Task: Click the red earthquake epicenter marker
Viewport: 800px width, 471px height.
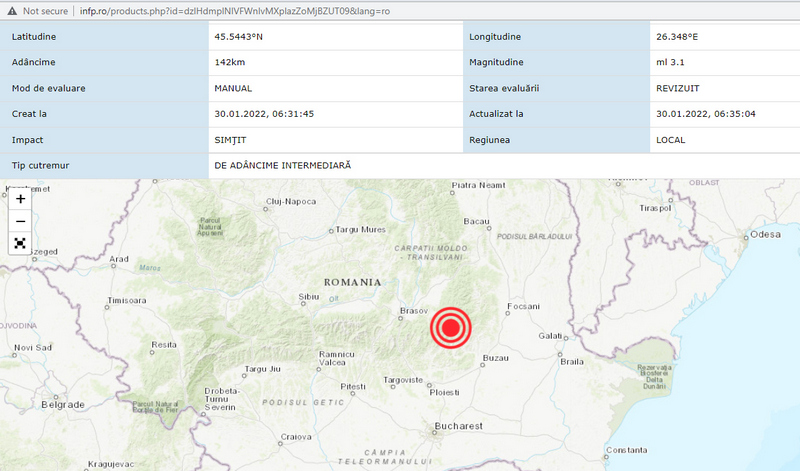Action: (x=450, y=327)
